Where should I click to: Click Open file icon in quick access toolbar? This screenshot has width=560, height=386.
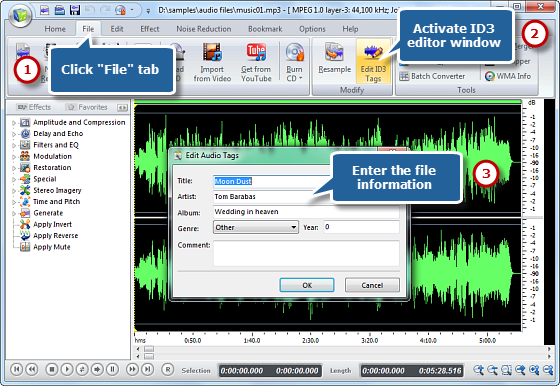click(59, 10)
